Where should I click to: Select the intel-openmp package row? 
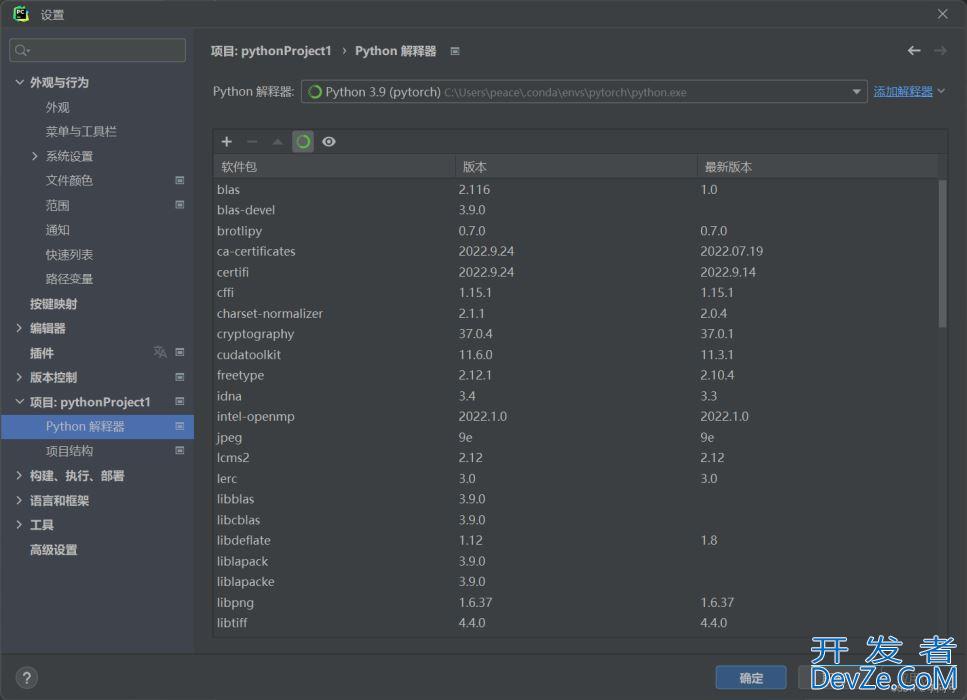[575, 416]
